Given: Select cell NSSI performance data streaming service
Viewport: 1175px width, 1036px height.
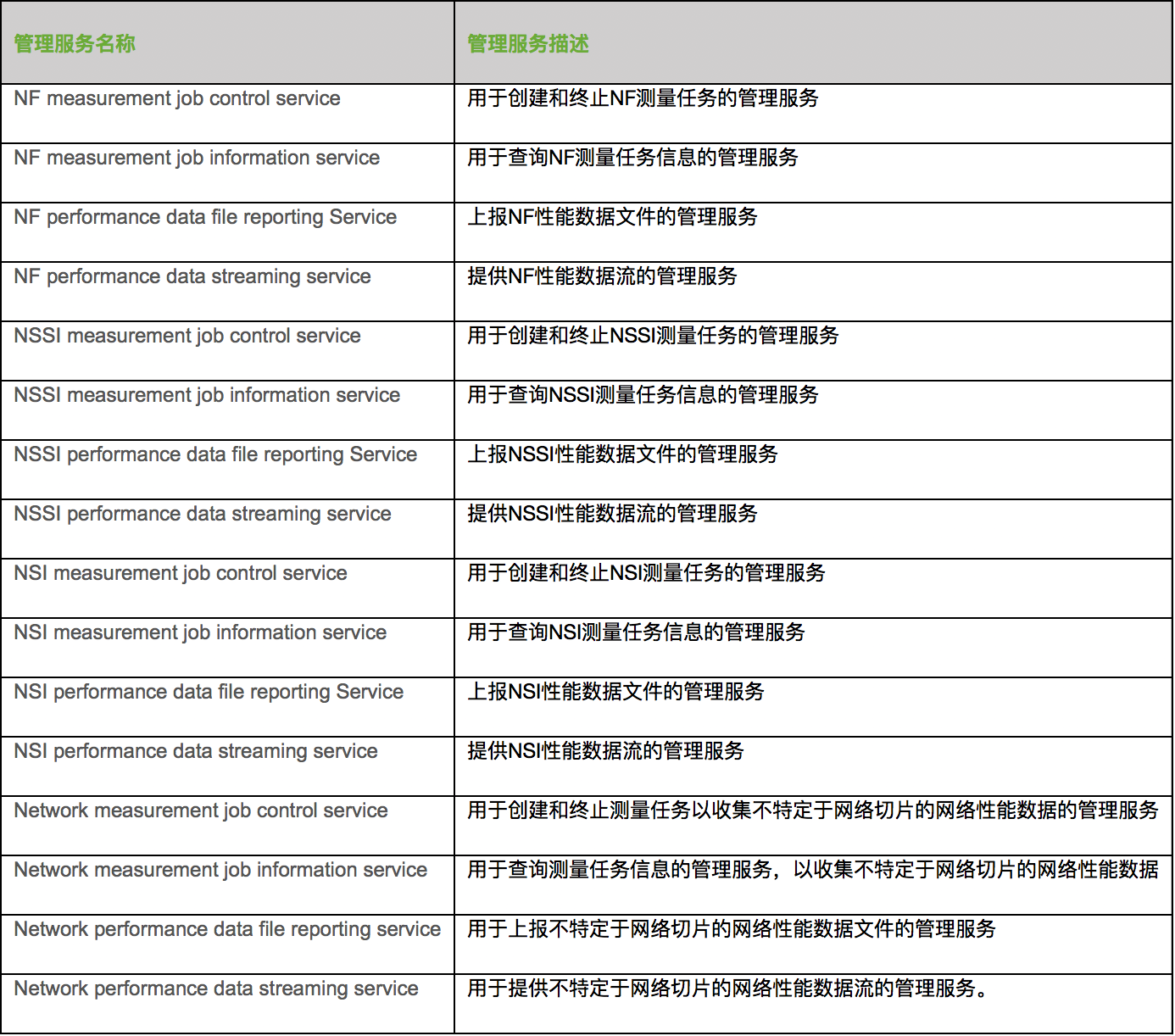Looking at the screenshot, I should click(x=227, y=529).
